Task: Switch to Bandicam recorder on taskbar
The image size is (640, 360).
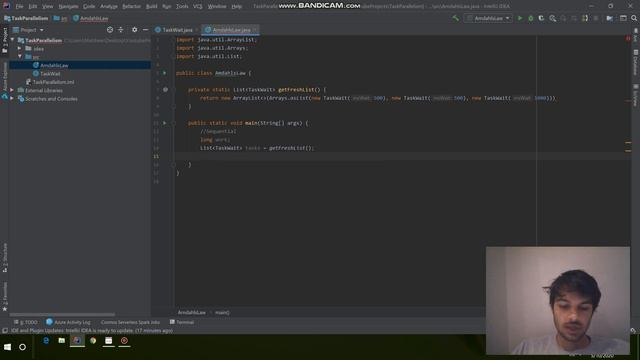Action: [x=124, y=340]
